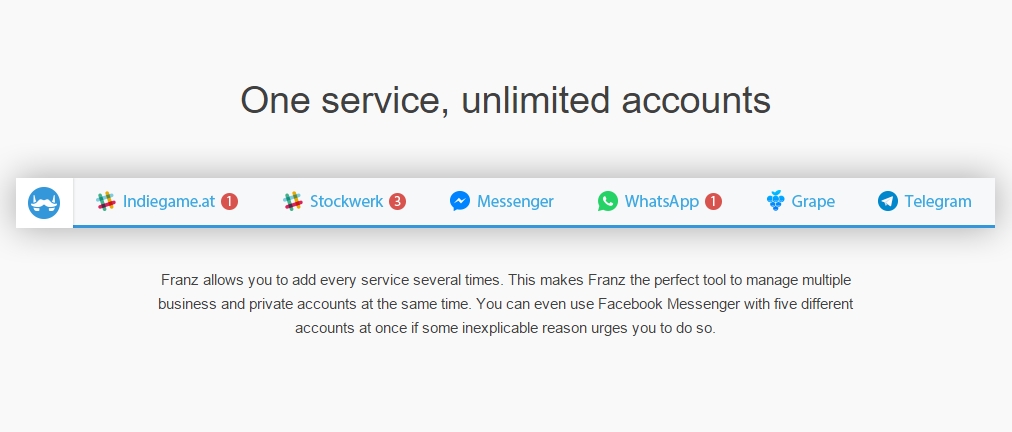The image size is (1012, 432).
Task: Click the green WhatsApp phone icon
Action: (607, 201)
